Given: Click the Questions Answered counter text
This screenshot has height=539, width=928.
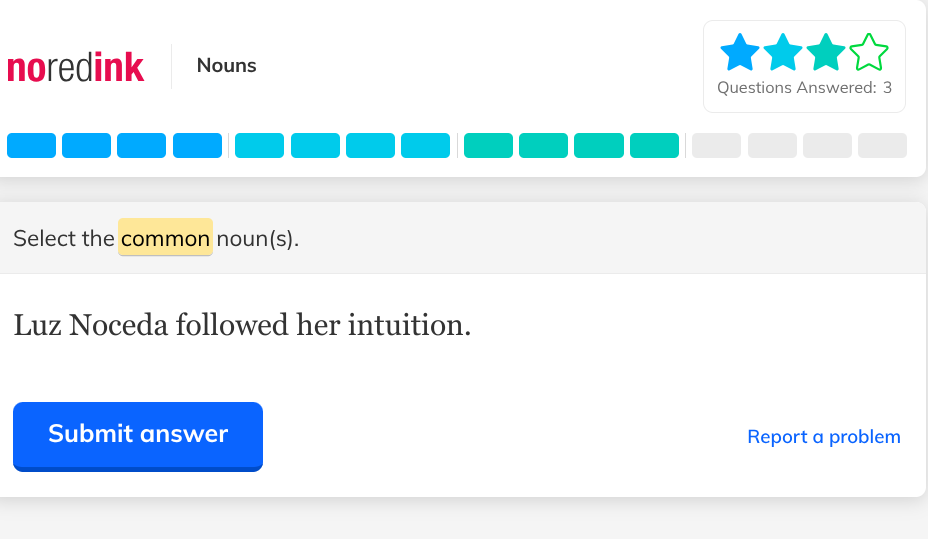Looking at the screenshot, I should [x=804, y=88].
